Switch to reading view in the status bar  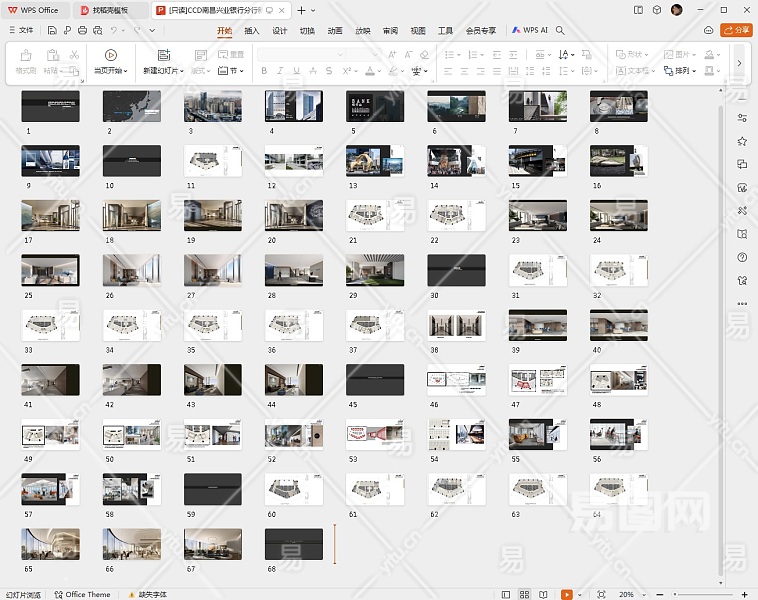point(545,594)
